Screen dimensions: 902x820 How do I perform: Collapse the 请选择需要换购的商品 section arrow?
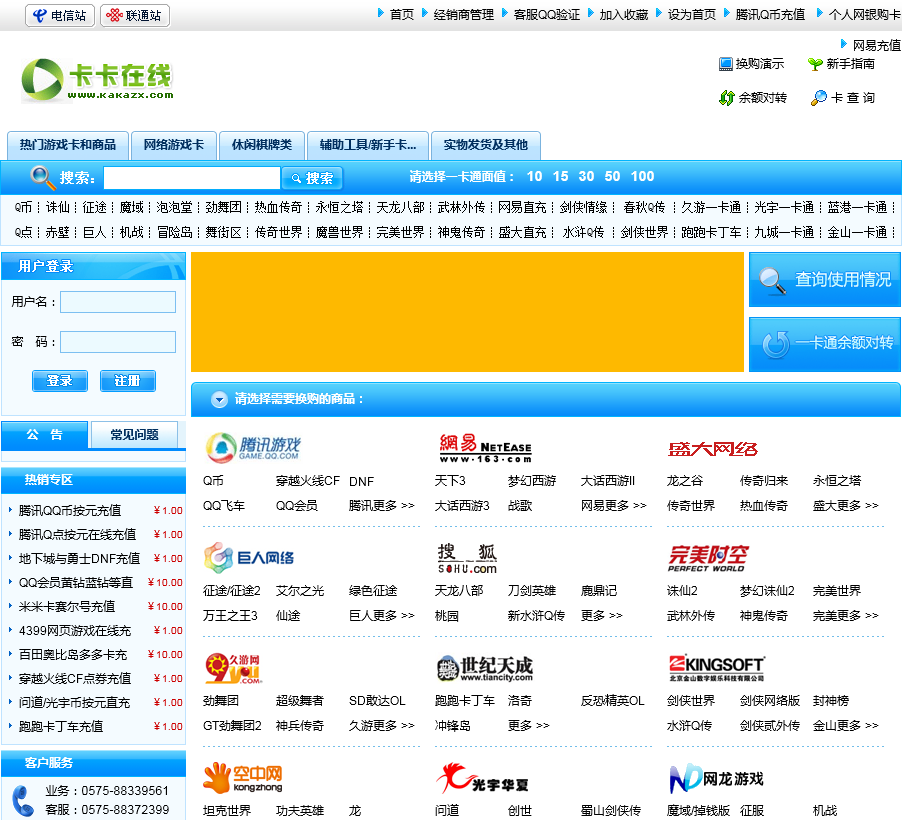(x=219, y=399)
